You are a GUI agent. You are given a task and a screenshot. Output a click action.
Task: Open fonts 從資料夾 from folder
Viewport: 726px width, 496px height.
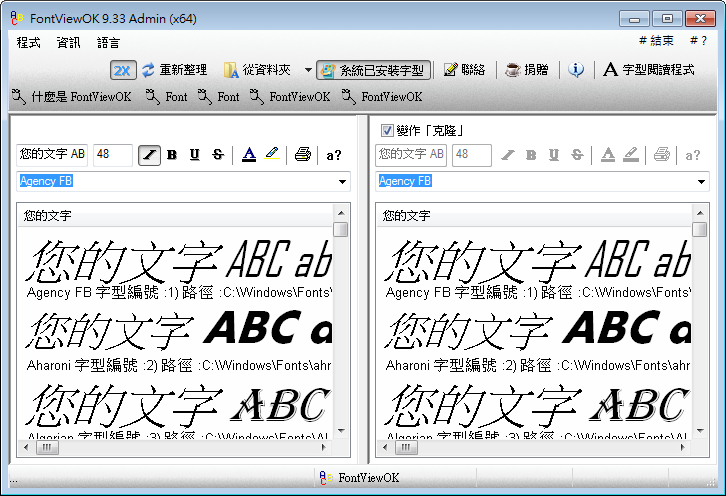click(x=257, y=70)
